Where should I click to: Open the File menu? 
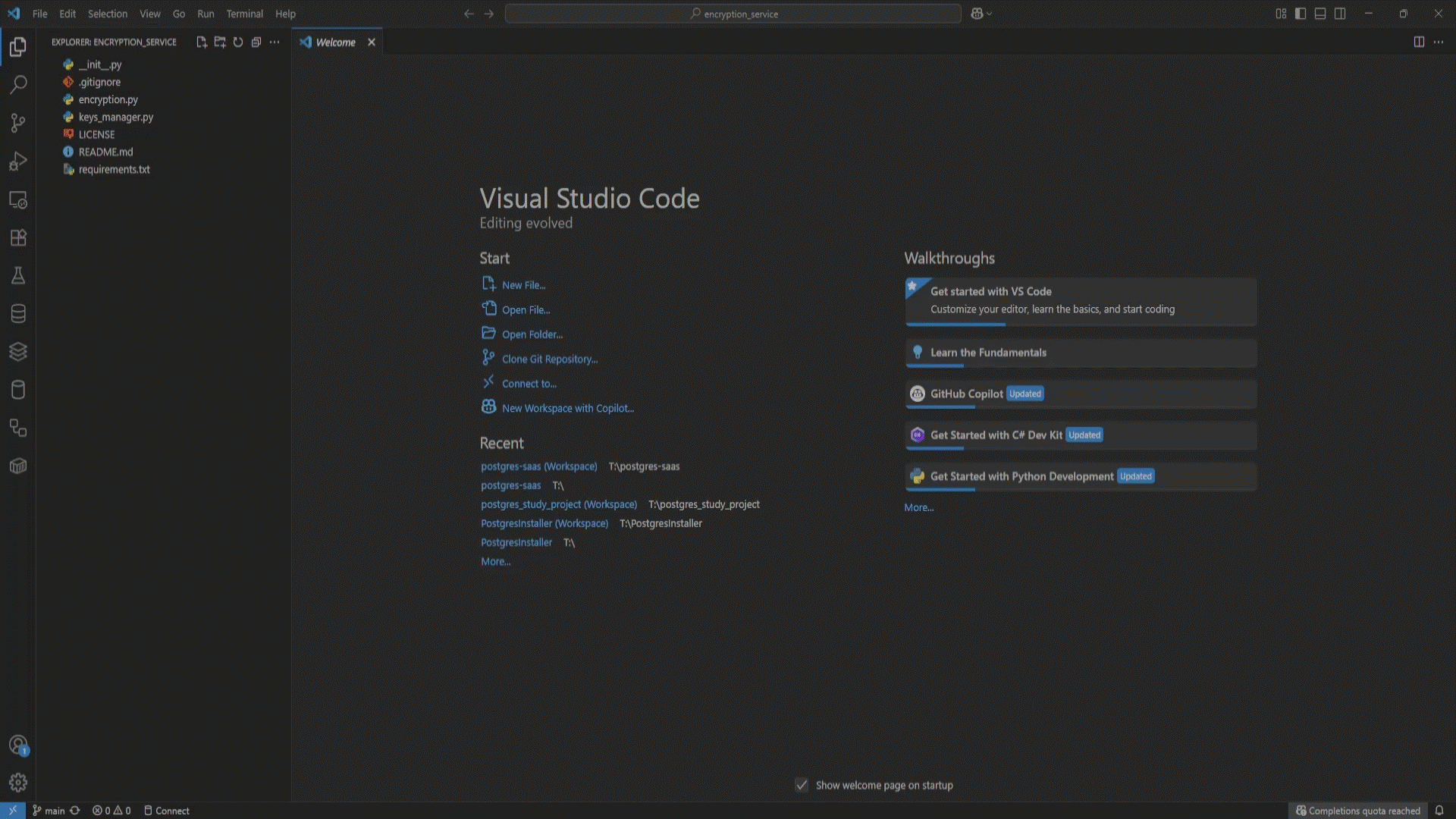(40, 14)
